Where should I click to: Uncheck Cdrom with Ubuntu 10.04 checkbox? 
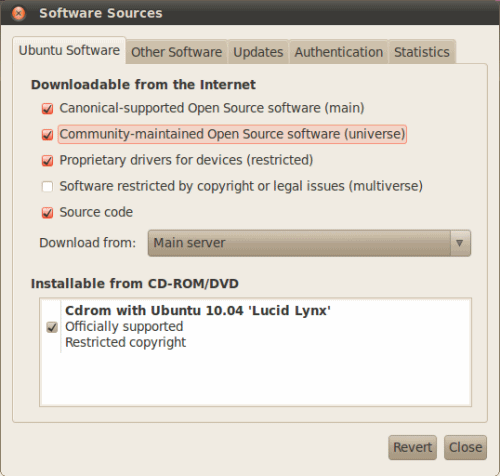click(52, 327)
